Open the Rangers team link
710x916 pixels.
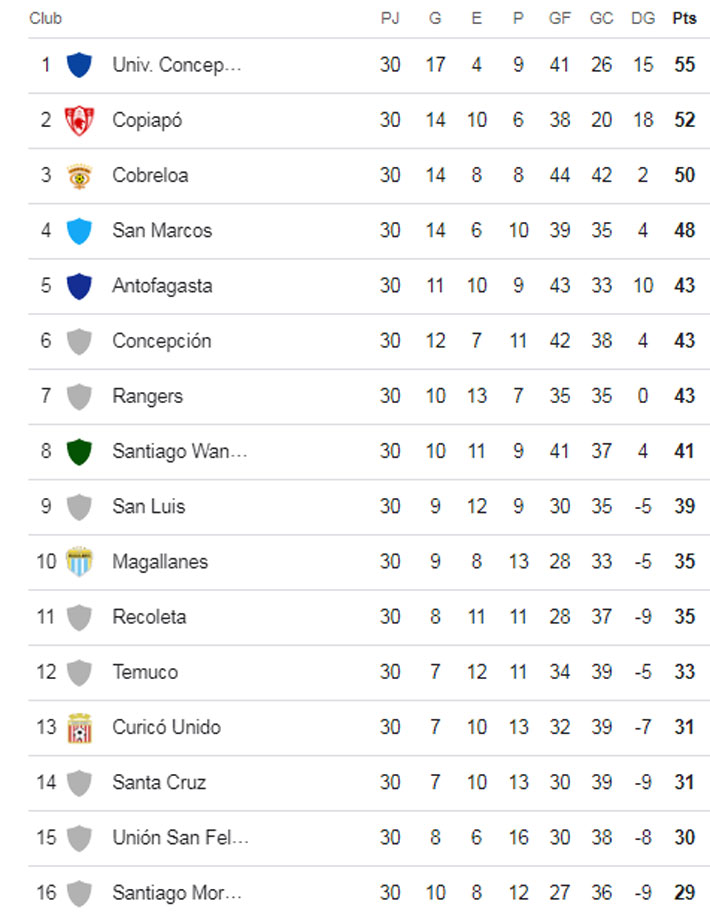147,396
